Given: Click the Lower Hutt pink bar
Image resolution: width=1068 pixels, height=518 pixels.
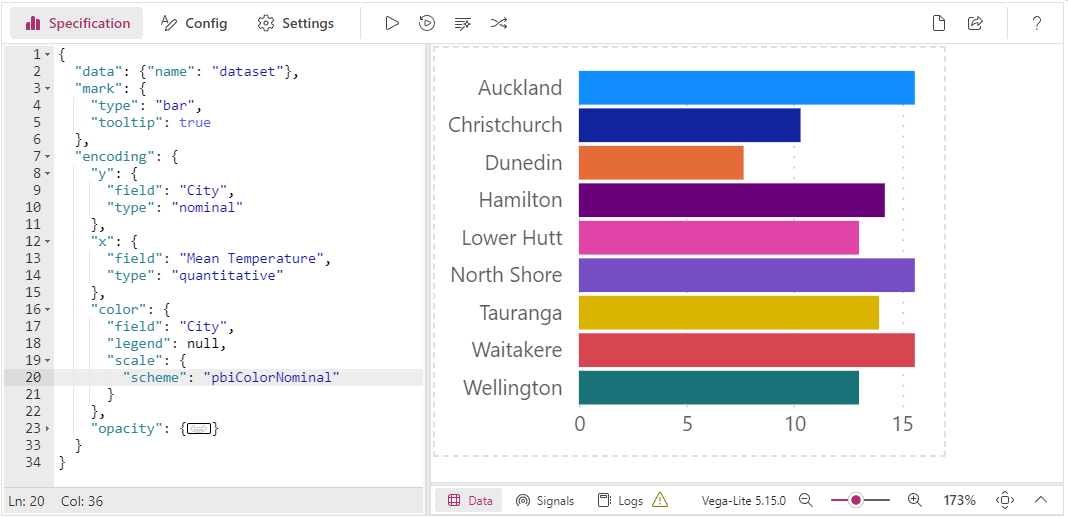Looking at the screenshot, I should coord(719,238).
